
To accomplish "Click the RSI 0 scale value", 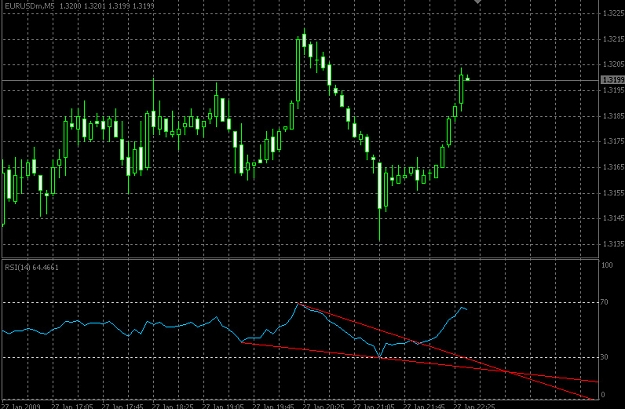I will pos(603,395).
